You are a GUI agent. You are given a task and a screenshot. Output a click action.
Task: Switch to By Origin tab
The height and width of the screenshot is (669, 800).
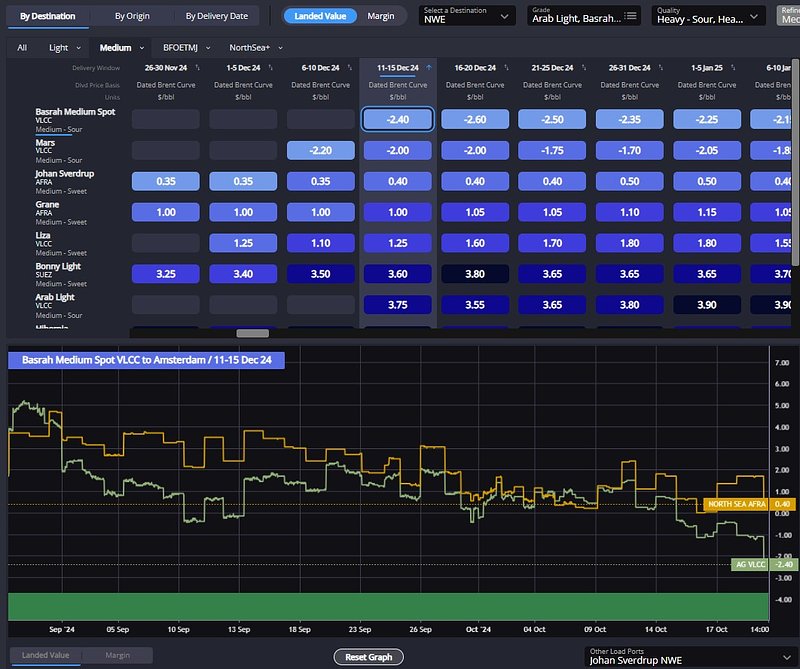coord(134,16)
